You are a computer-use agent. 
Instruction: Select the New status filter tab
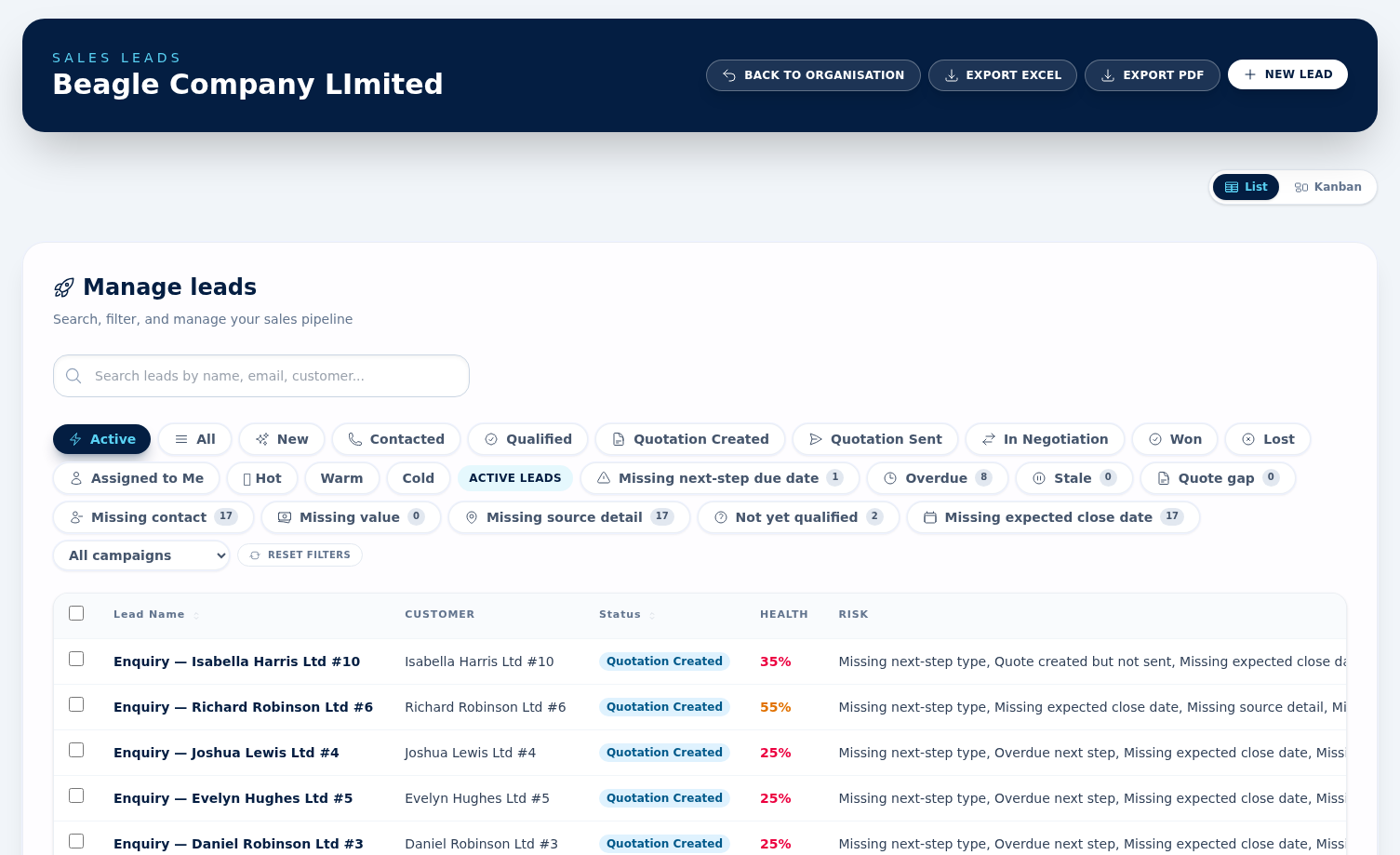coord(282,439)
